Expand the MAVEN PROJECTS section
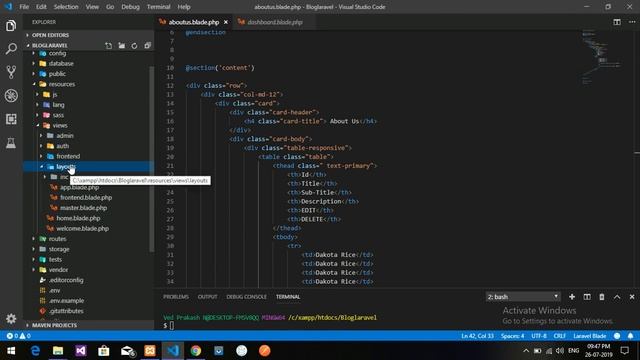This screenshot has width=640, height=360. click(x=54, y=325)
